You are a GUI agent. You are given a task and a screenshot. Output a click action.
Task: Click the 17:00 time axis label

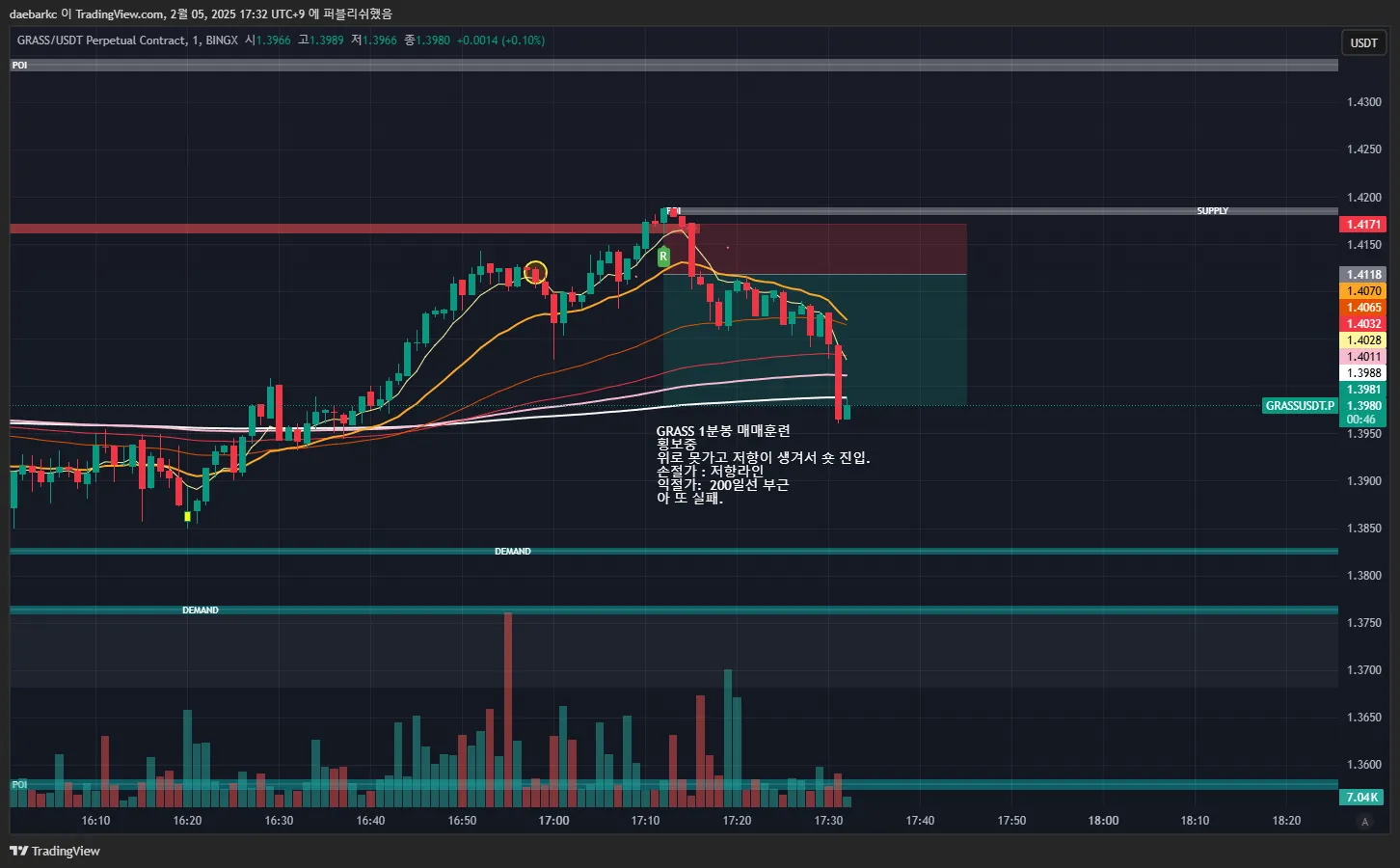tap(553, 821)
